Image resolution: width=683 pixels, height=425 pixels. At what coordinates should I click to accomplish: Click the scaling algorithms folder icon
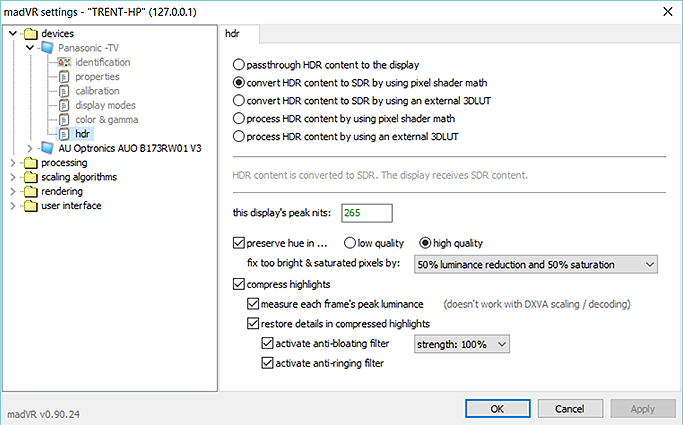30,177
